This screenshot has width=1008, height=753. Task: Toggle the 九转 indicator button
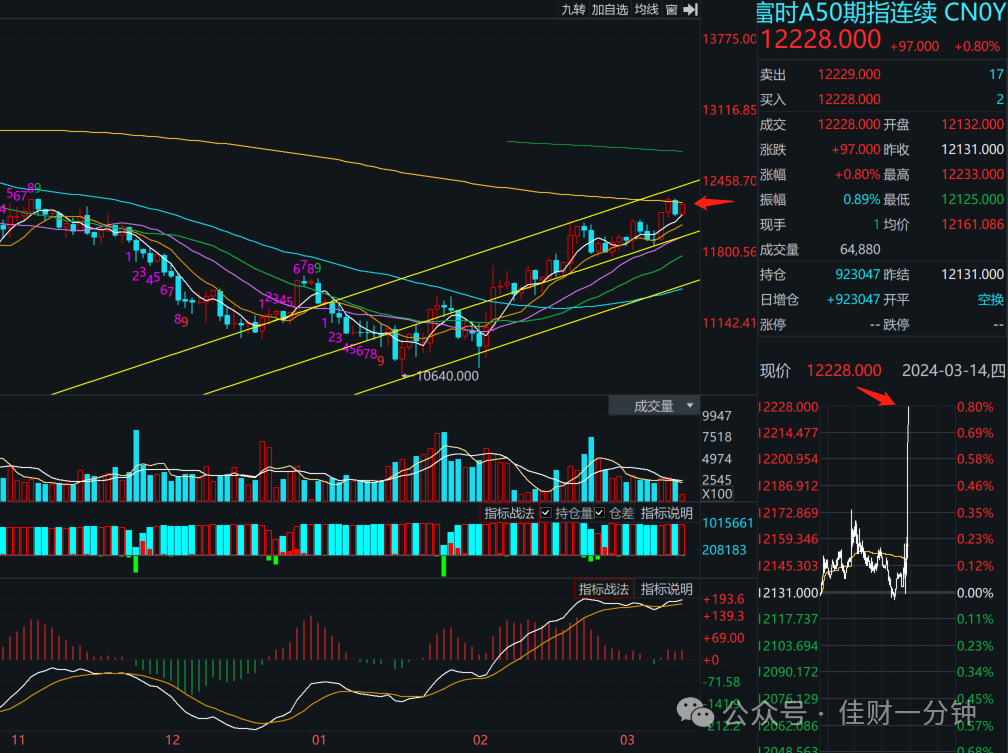click(x=573, y=10)
